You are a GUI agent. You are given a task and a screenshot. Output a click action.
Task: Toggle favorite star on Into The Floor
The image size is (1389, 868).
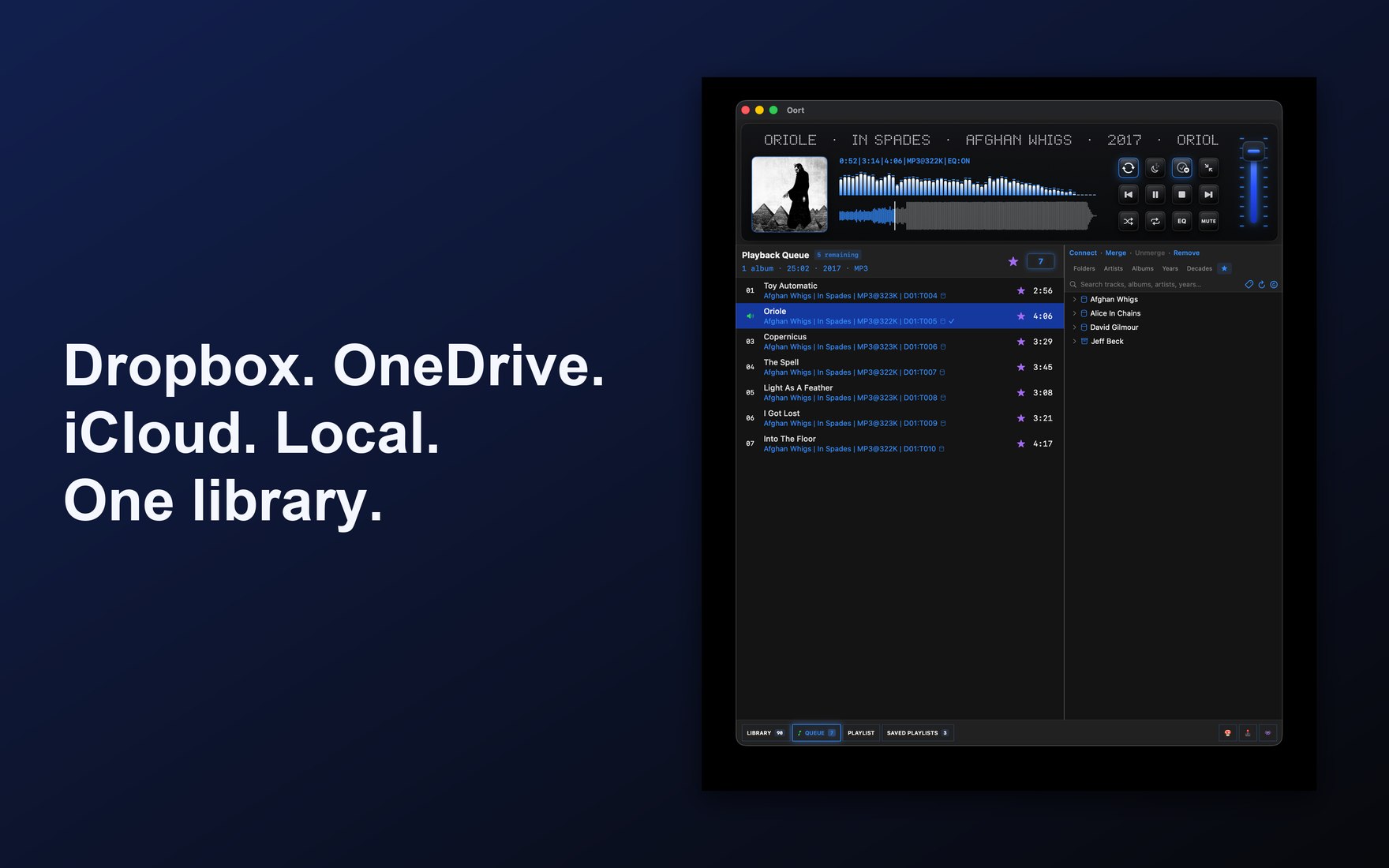pos(1021,443)
